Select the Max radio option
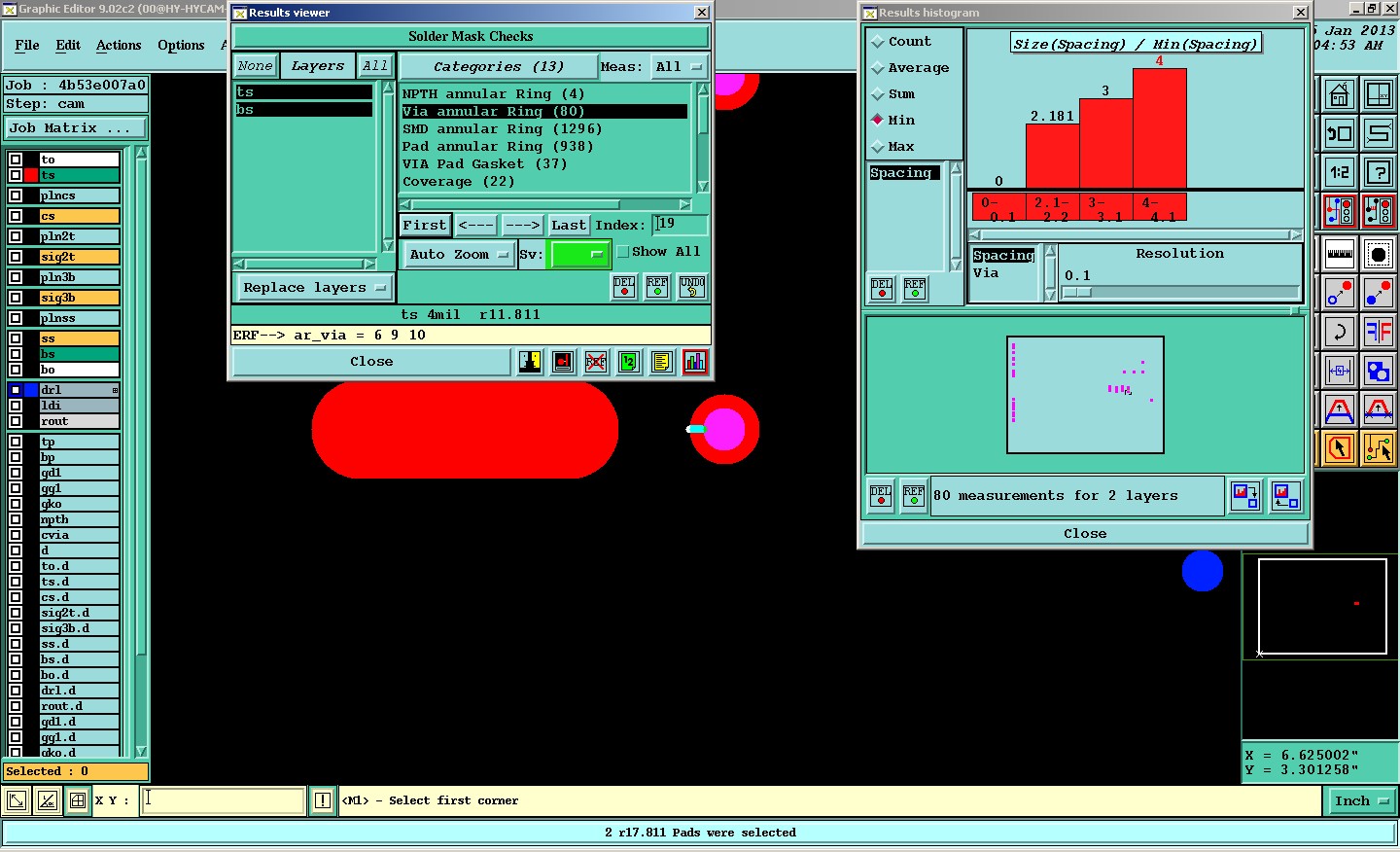This screenshot has width=1400, height=852. pyautogui.click(x=878, y=147)
